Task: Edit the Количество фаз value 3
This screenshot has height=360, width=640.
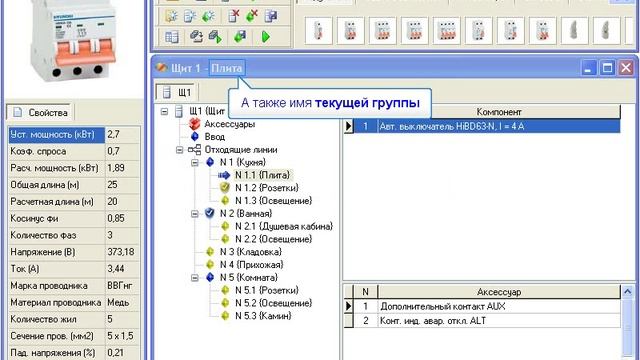Action: tap(122, 235)
